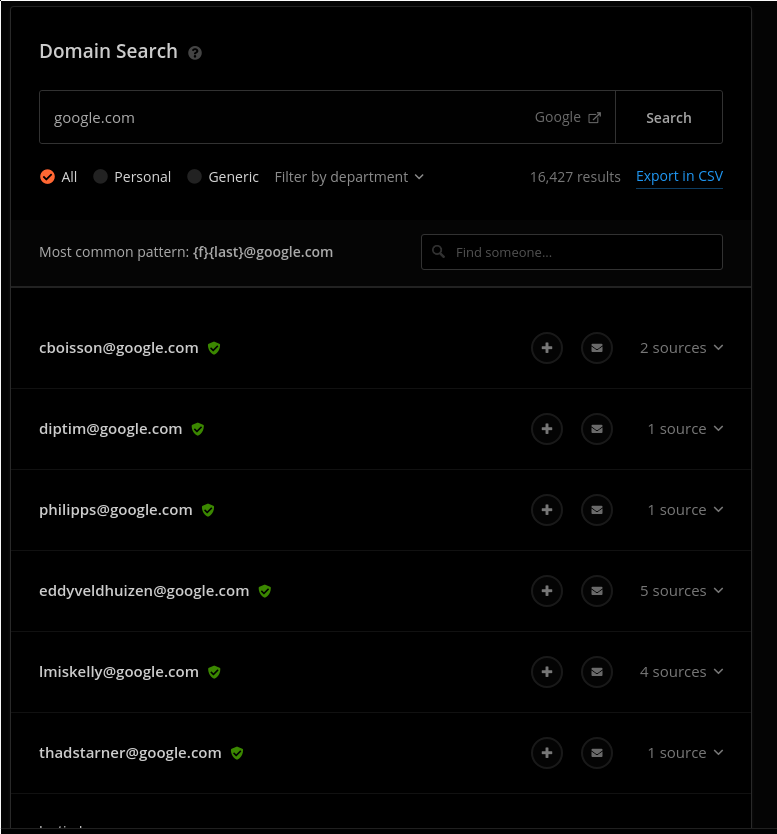Screen dimensions: 777x834
Task: Email philipps@google.com via envelope icon
Action: (597, 510)
